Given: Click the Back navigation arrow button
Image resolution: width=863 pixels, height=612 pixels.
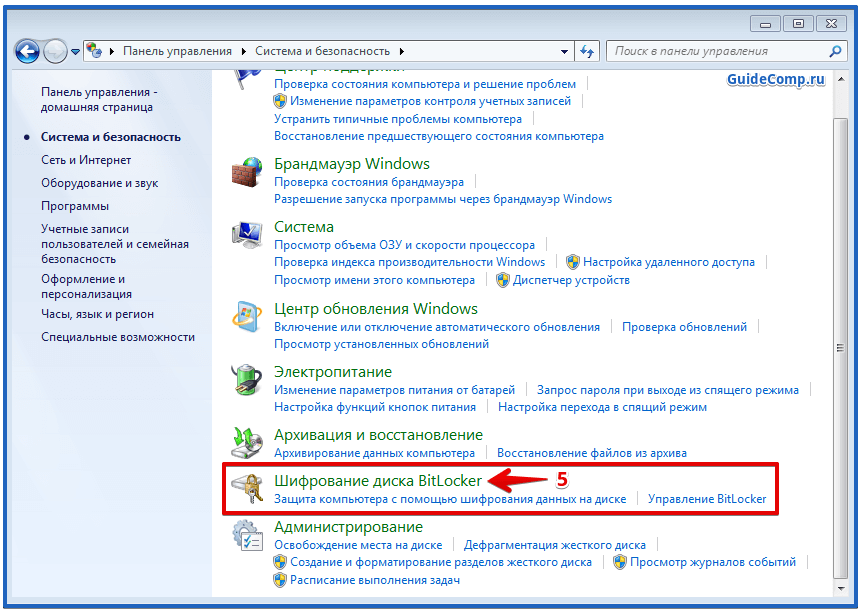Looking at the screenshot, I should click(x=28, y=51).
